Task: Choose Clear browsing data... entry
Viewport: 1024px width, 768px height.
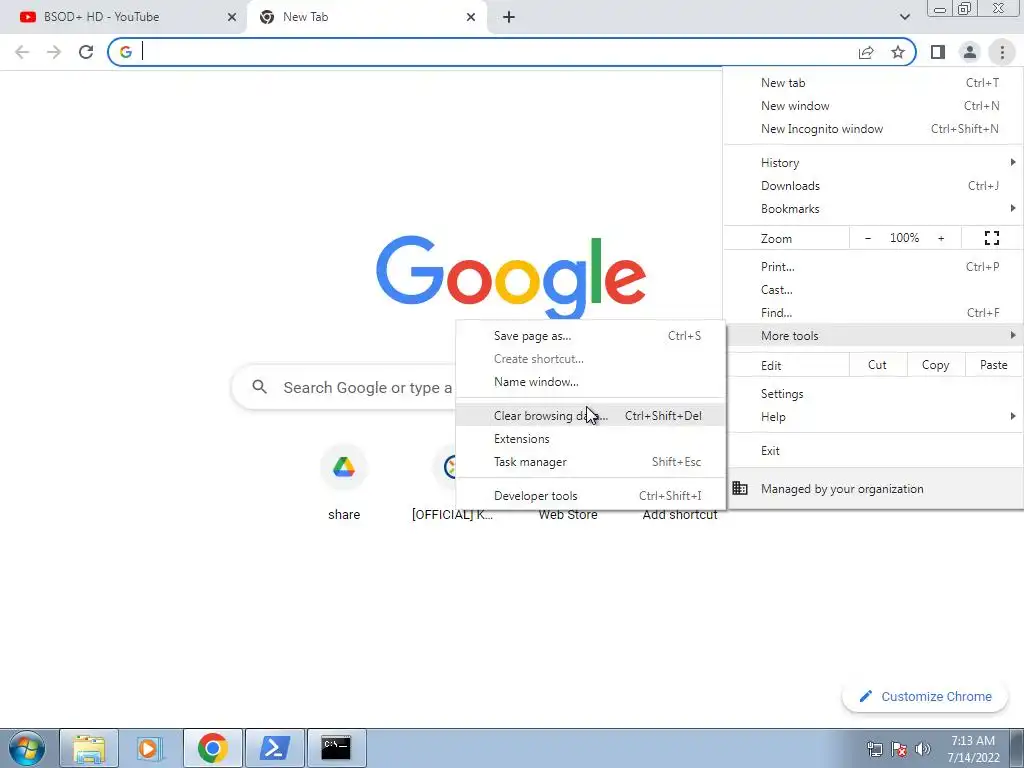Action: point(590,416)
